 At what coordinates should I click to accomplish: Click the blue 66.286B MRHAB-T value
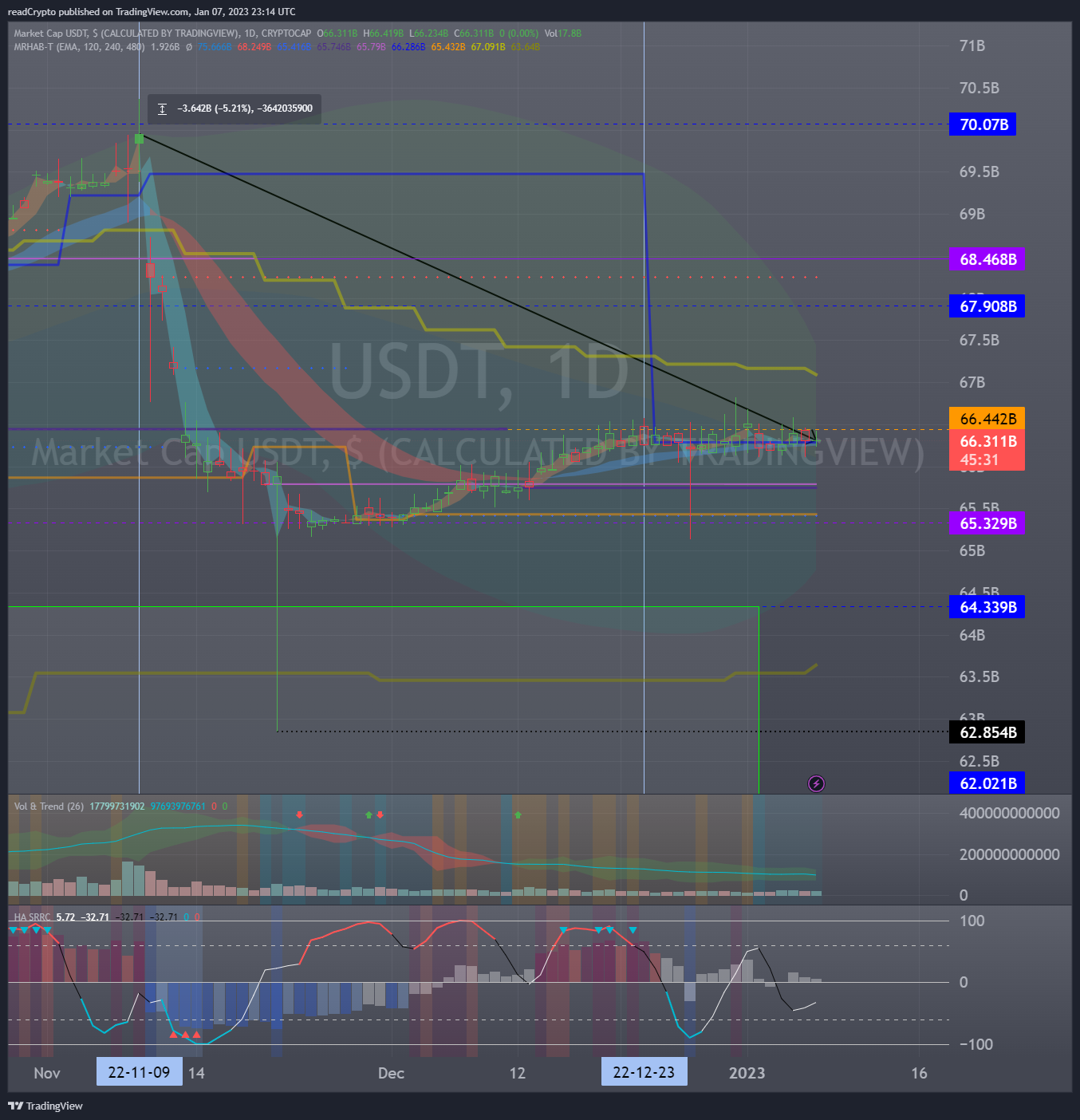tap(408, 47)
